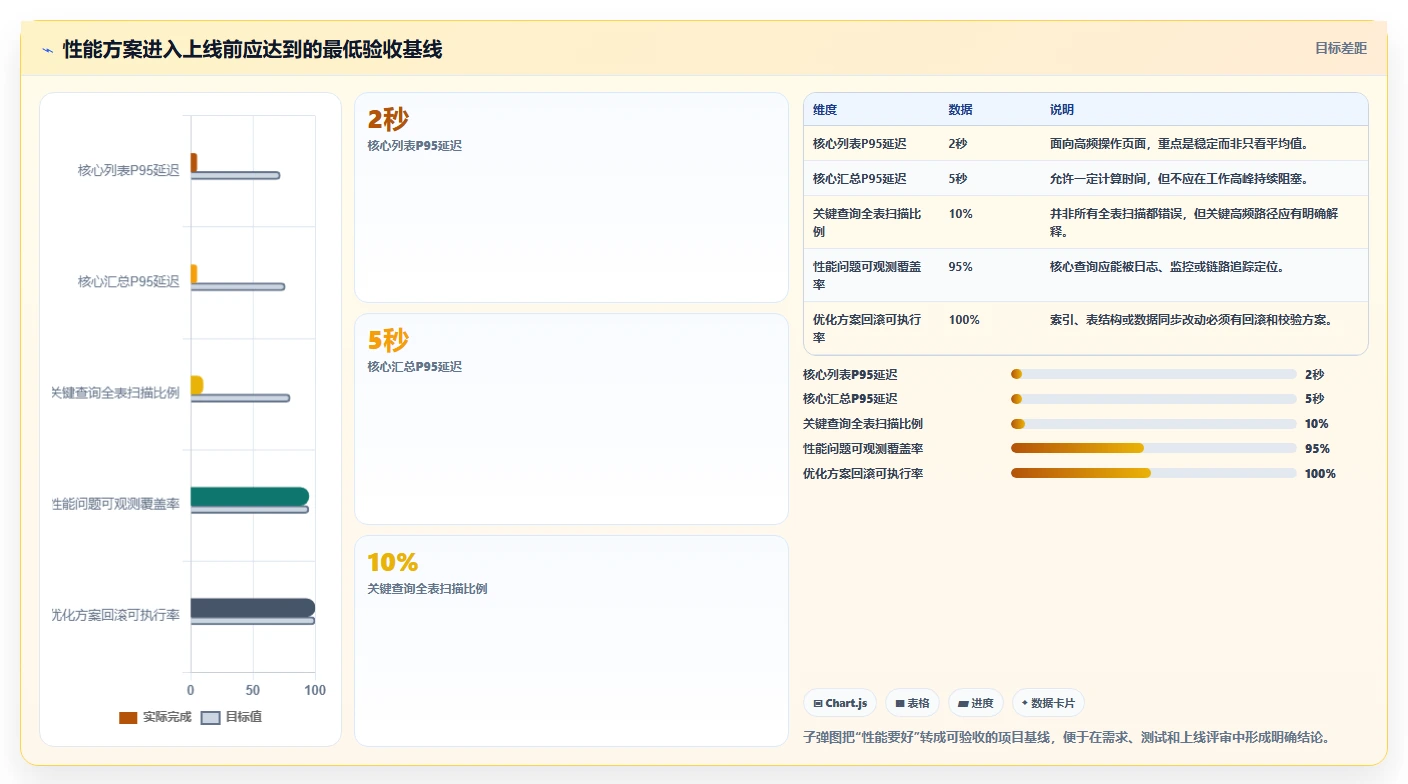Click the yellow 关键查询全表扫描比例 chart bar
Screen dimensions: 1408x784
(197, 385)
